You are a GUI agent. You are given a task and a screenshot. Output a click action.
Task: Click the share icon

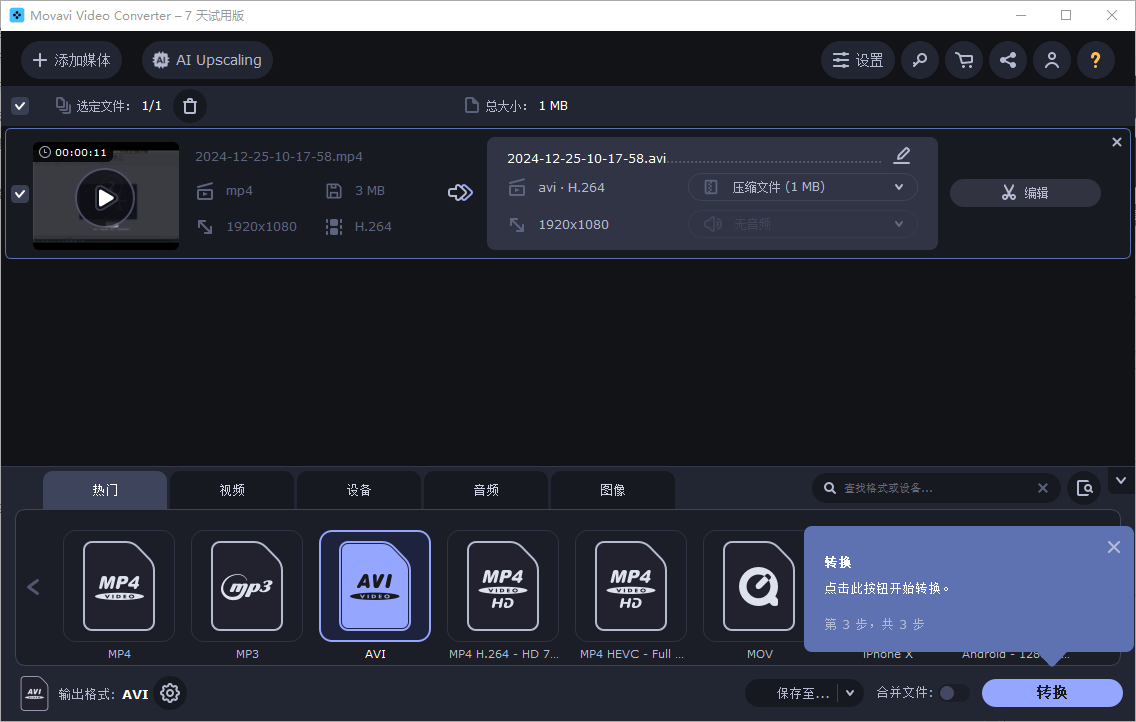(1007, 60)
